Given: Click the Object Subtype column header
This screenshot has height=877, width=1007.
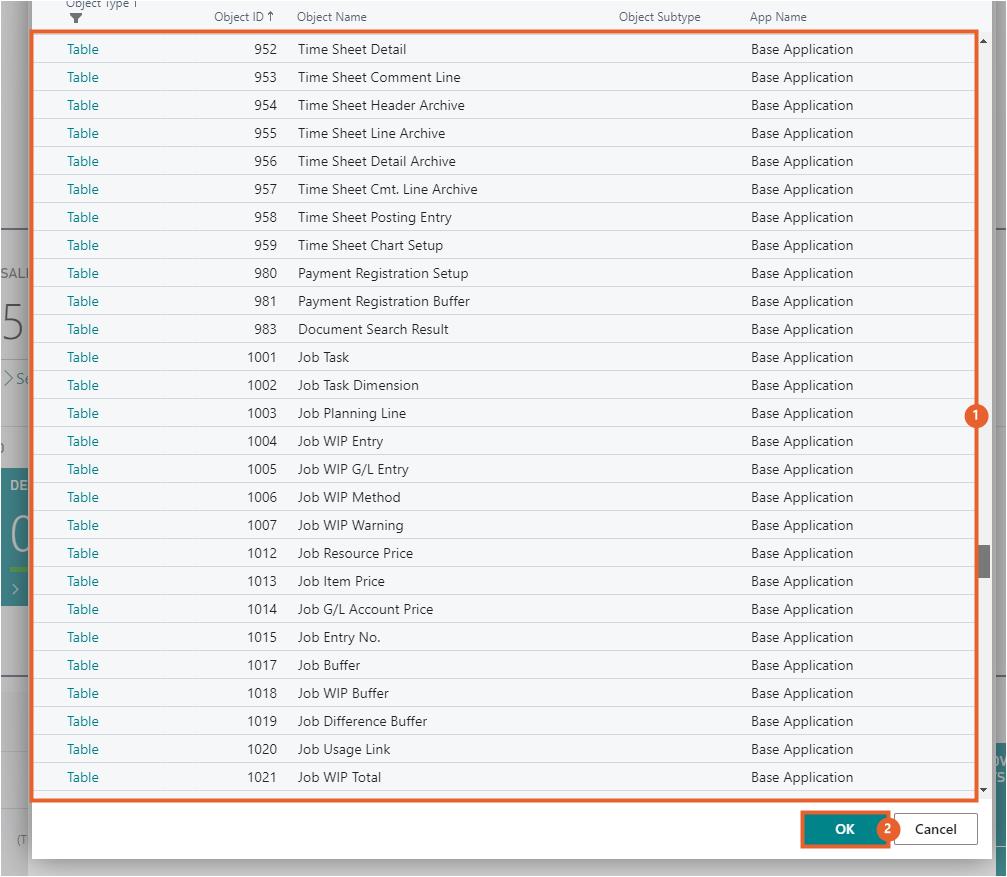Looking at the screenshot, I should (x=659, y=17).
